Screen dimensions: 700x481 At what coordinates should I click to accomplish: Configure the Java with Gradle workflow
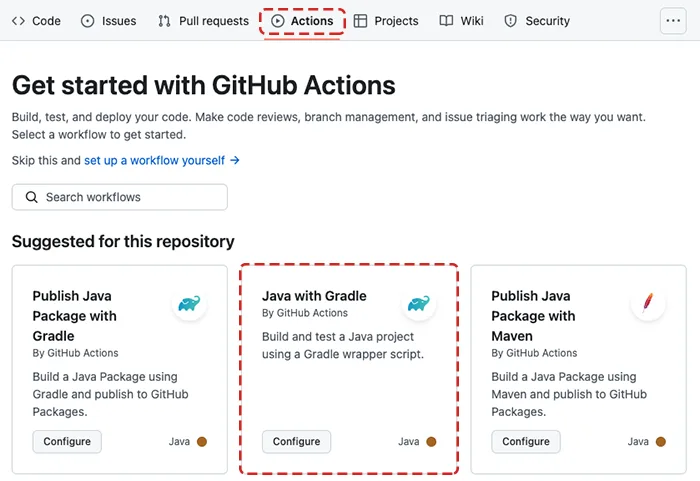296,442
